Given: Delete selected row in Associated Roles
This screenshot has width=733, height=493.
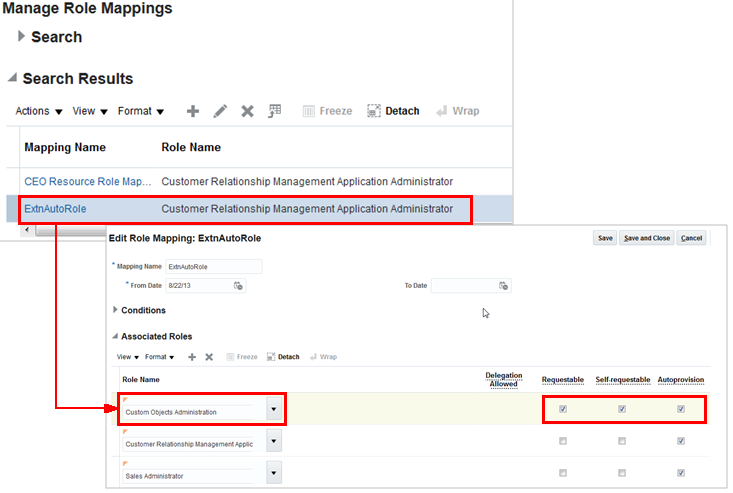Looking at the screenshot, I should [x=209, y=357].
